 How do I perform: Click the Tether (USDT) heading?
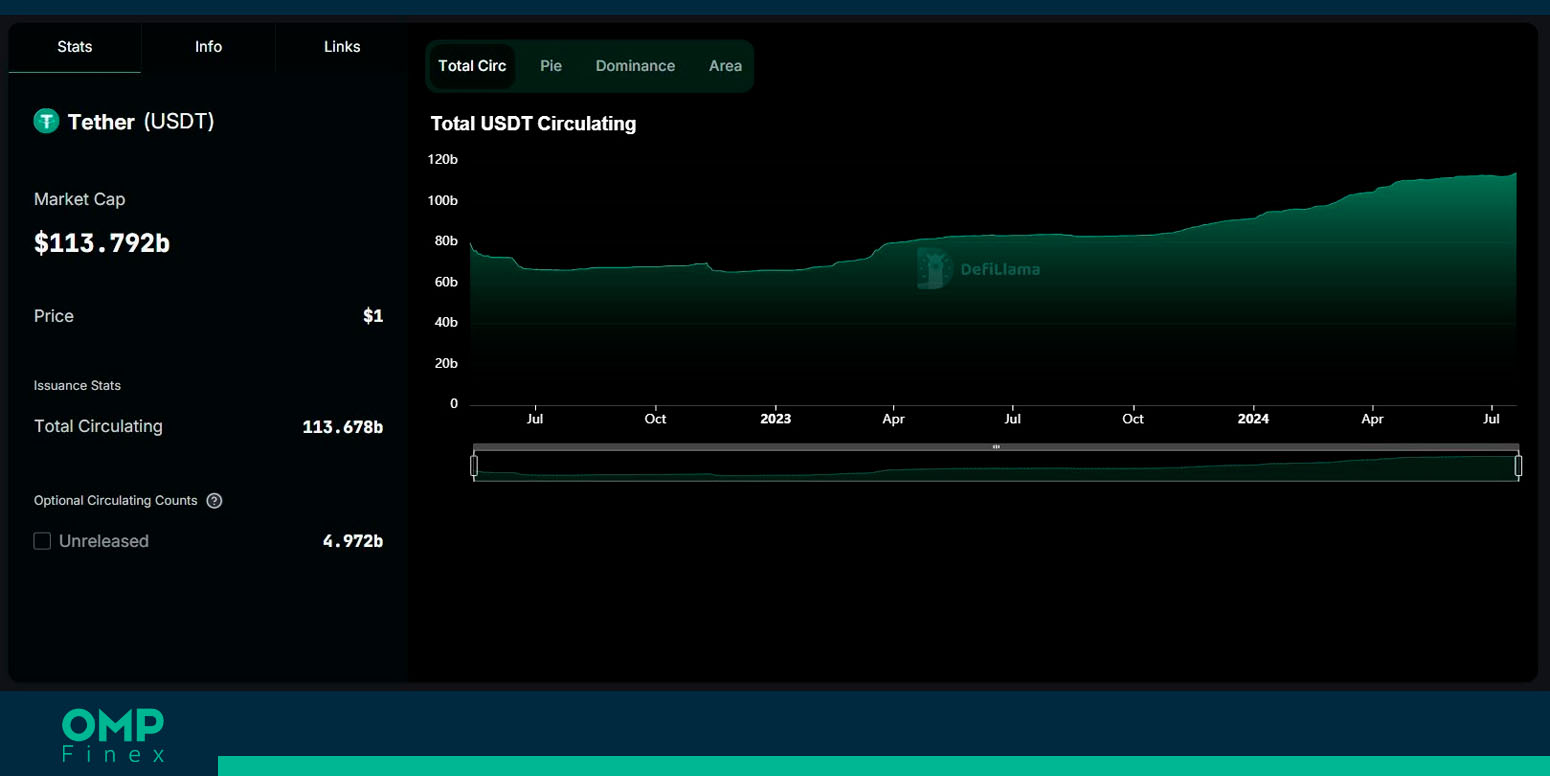point(141,122)
